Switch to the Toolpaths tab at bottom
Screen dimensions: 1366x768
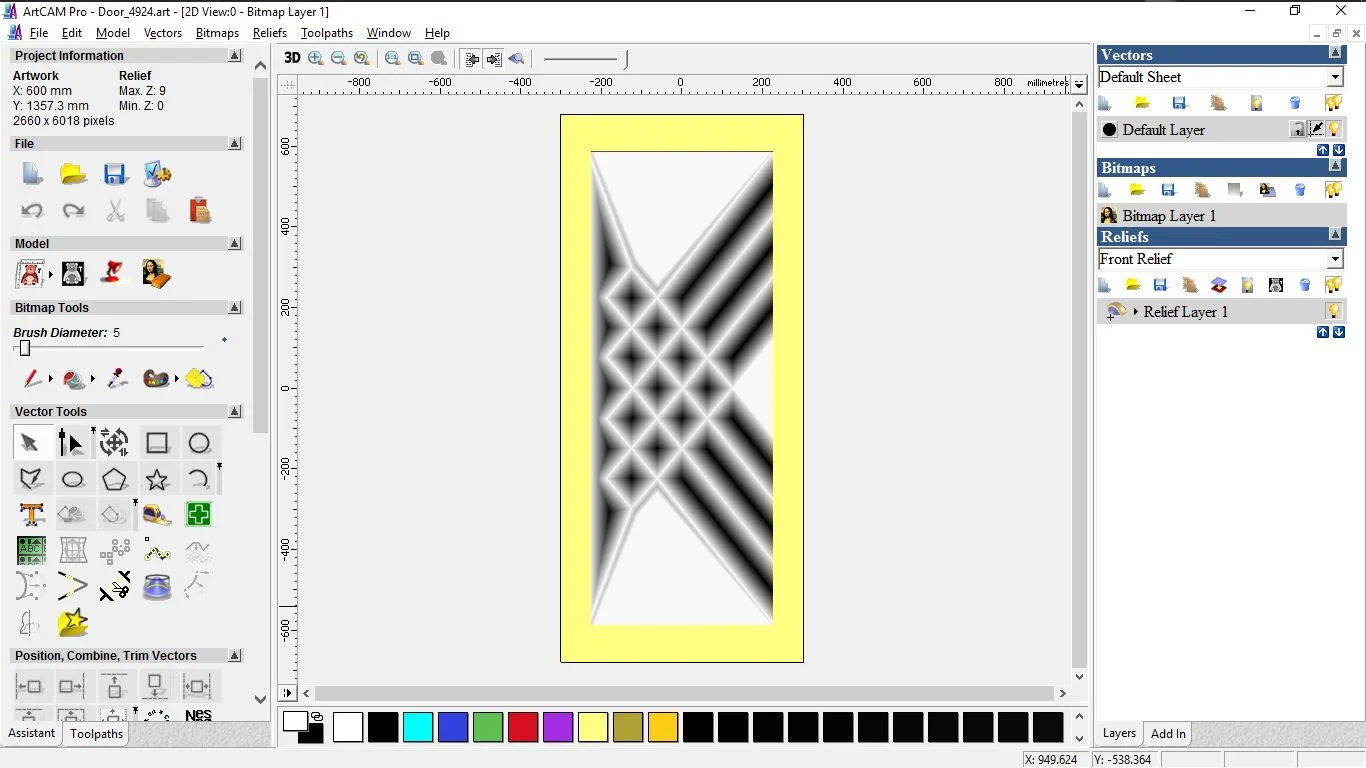96,734
